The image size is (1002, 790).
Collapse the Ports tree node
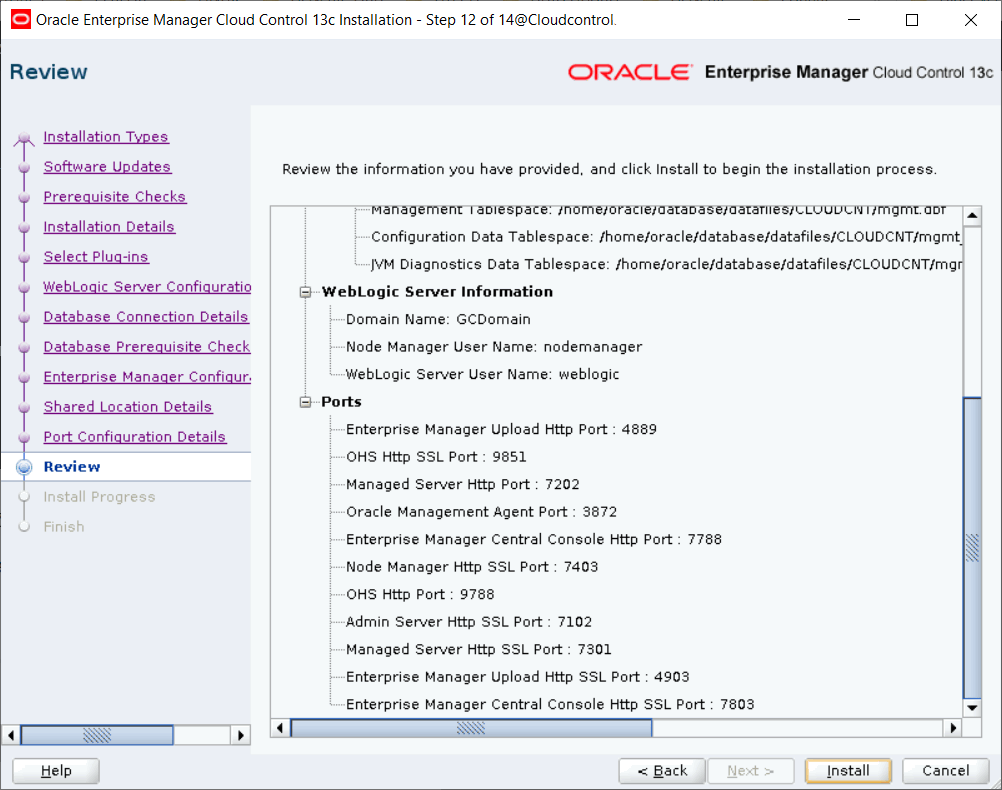pos(305,402)
